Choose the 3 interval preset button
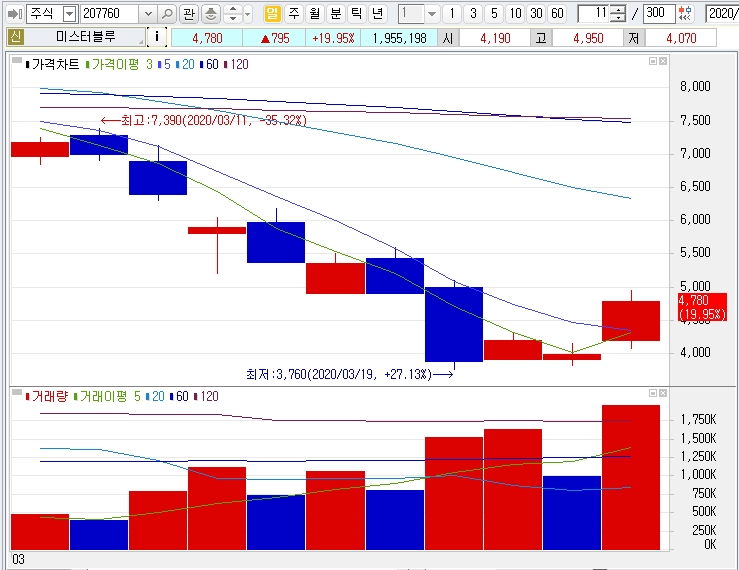 [x=473, y=13]
